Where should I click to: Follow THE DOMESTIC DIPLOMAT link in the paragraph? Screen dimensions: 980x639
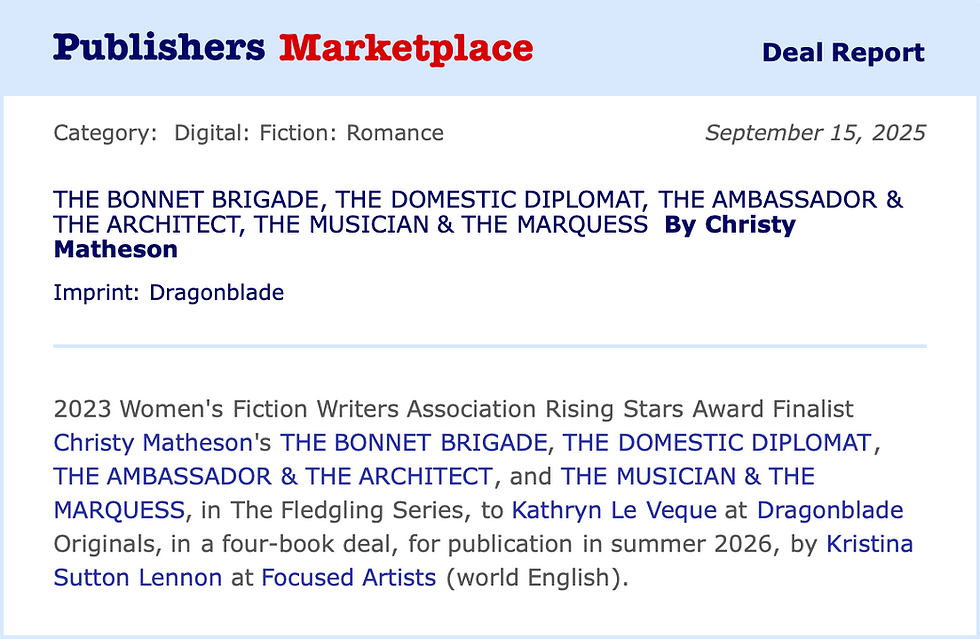(x=718, y=443)
